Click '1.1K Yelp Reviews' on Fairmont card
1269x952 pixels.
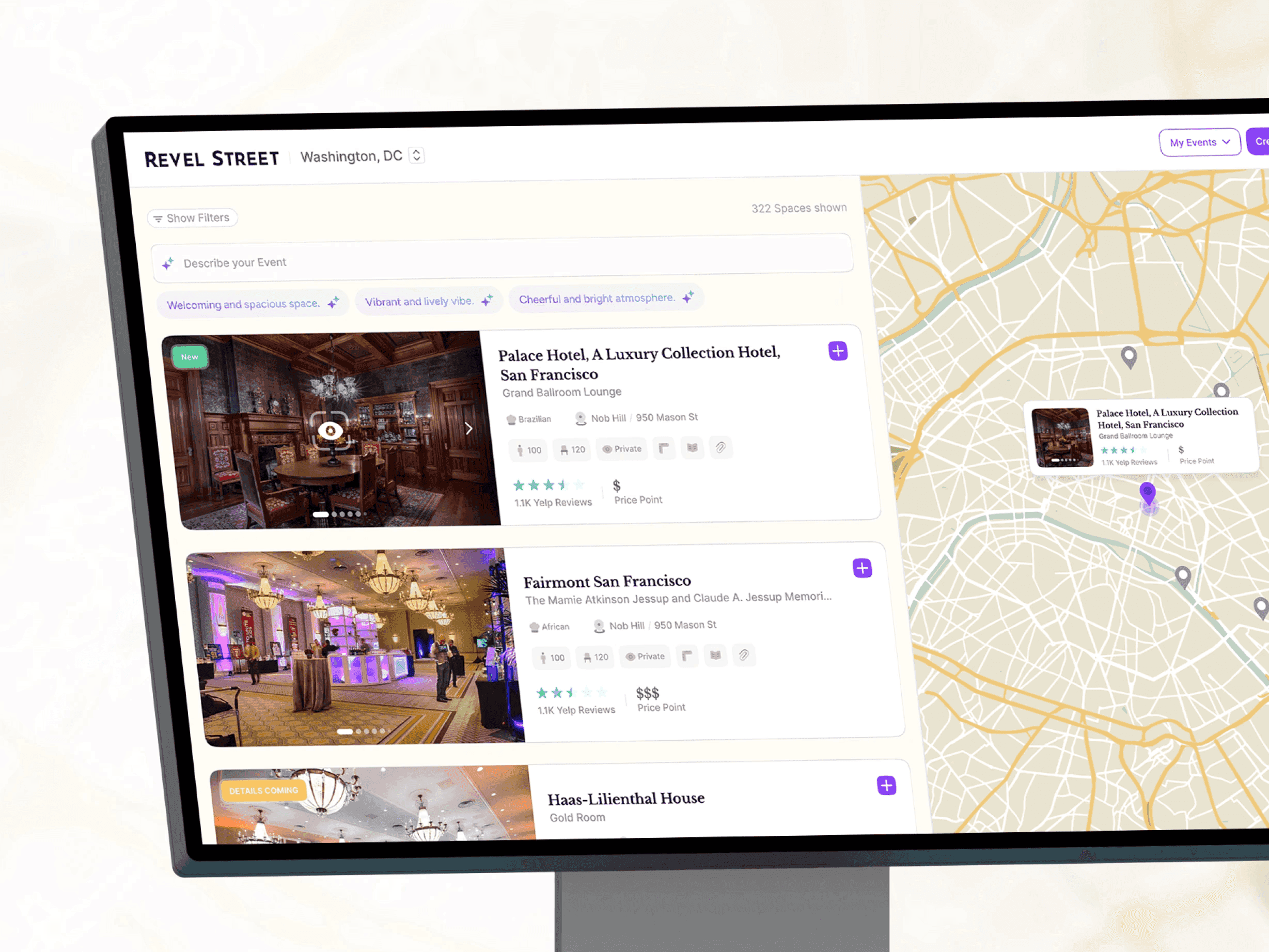[x=576, y=710]
